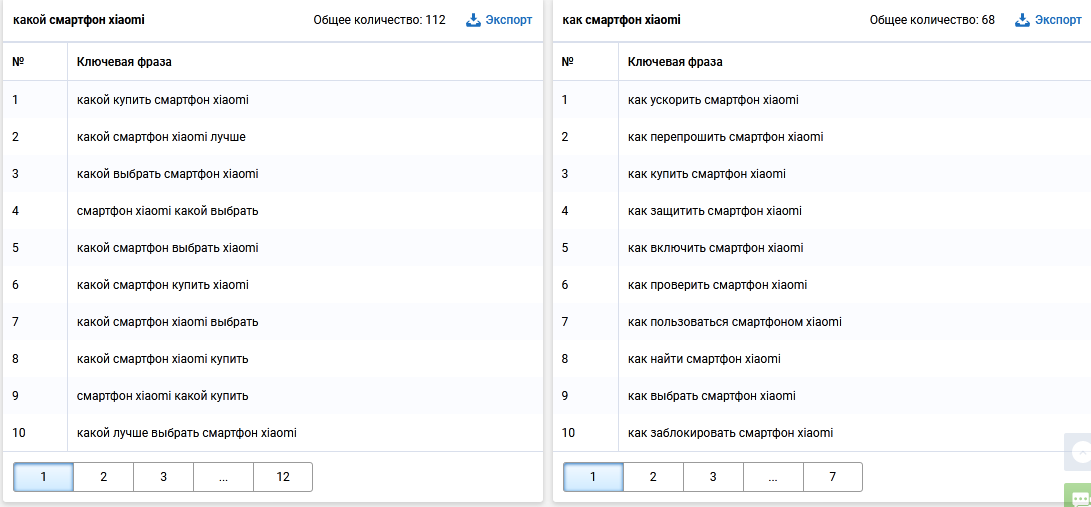Select phrase какой выбрать смартфон xiaomi
The height and width of the screenshot is (507, 1091).
168,174
